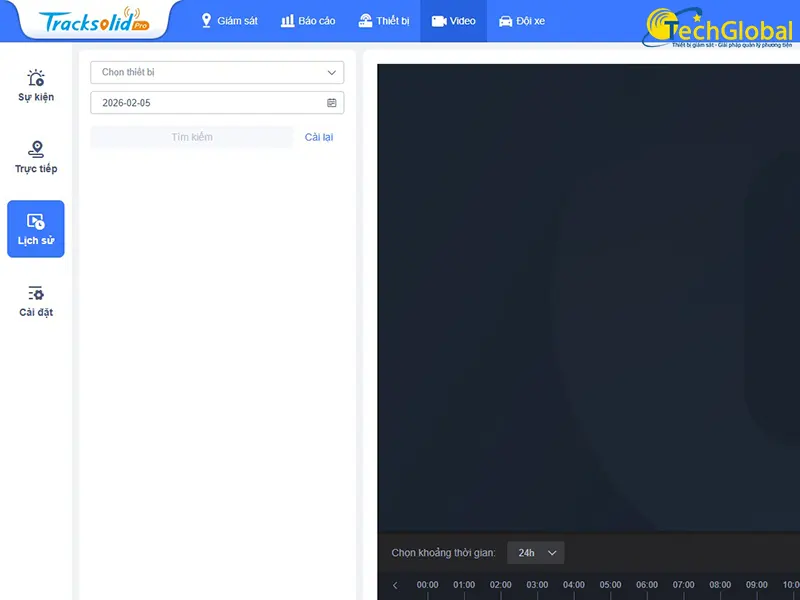Open the Giám sát monitoring tab

(x=229, y=21)
